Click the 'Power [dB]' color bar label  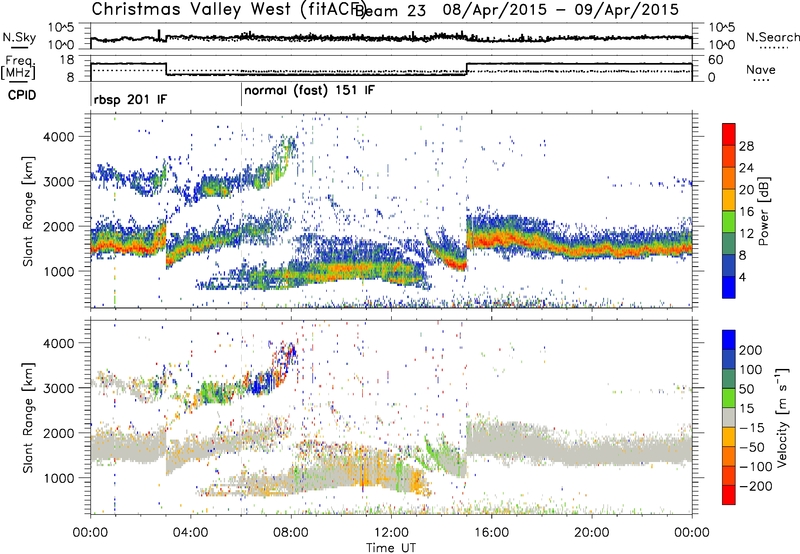763,211
